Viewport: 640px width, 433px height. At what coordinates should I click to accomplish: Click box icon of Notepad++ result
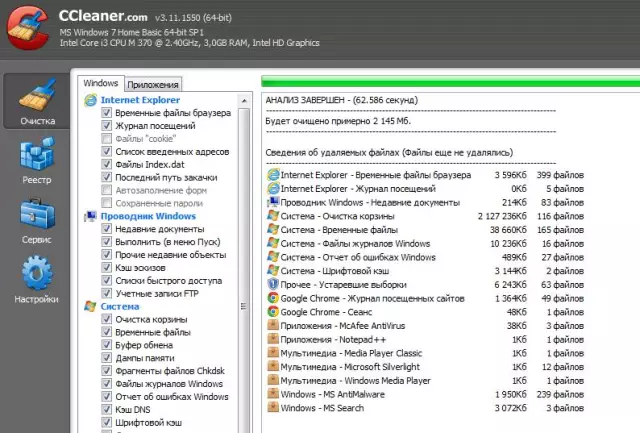click(273, 339)
